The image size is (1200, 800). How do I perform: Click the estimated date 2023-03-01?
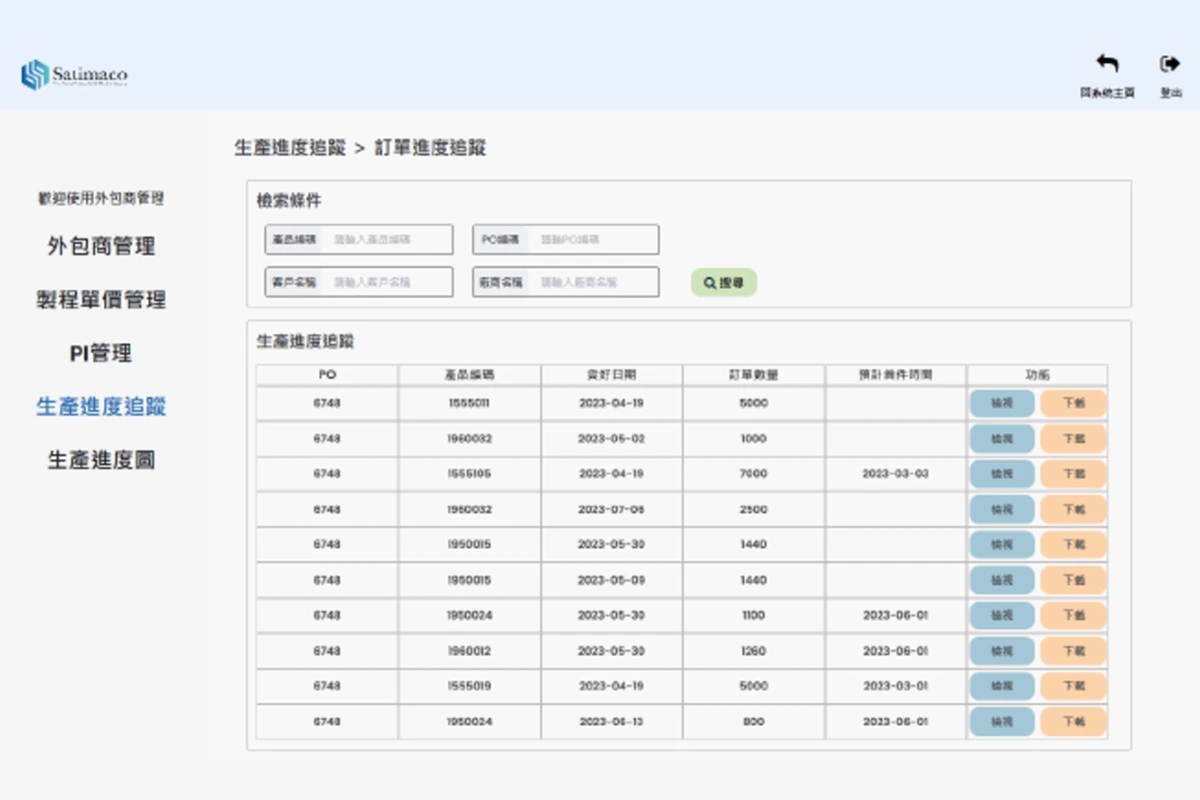895,687
